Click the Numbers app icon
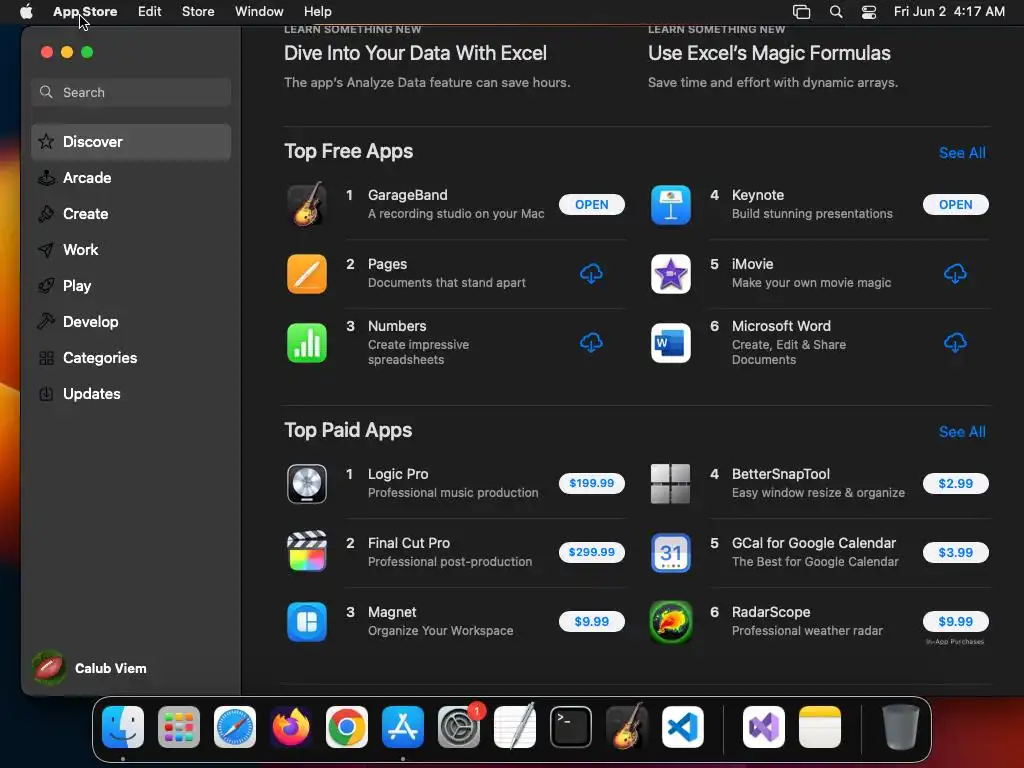This screenshot has width=1024, height=768. (x=306, y=343)
